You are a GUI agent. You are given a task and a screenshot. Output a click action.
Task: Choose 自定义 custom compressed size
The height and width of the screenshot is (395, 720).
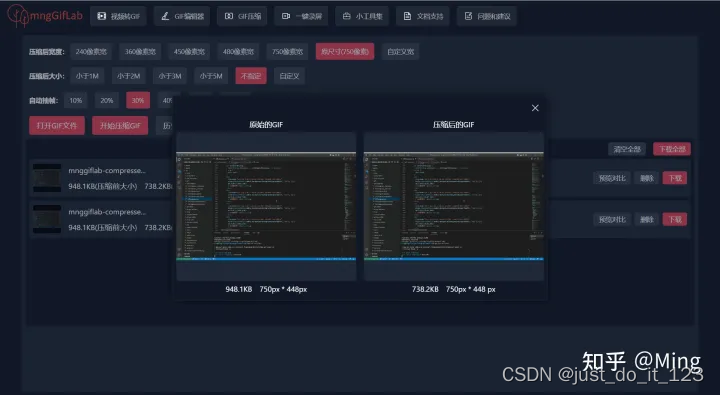click(289, 76)
